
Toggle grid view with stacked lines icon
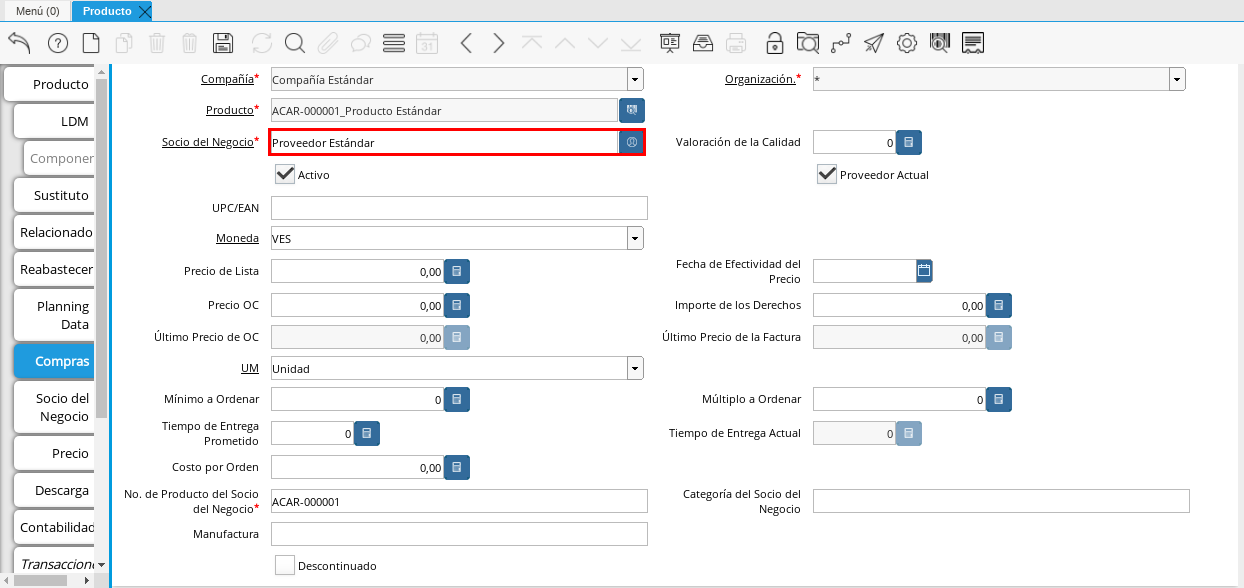point(394,43)
